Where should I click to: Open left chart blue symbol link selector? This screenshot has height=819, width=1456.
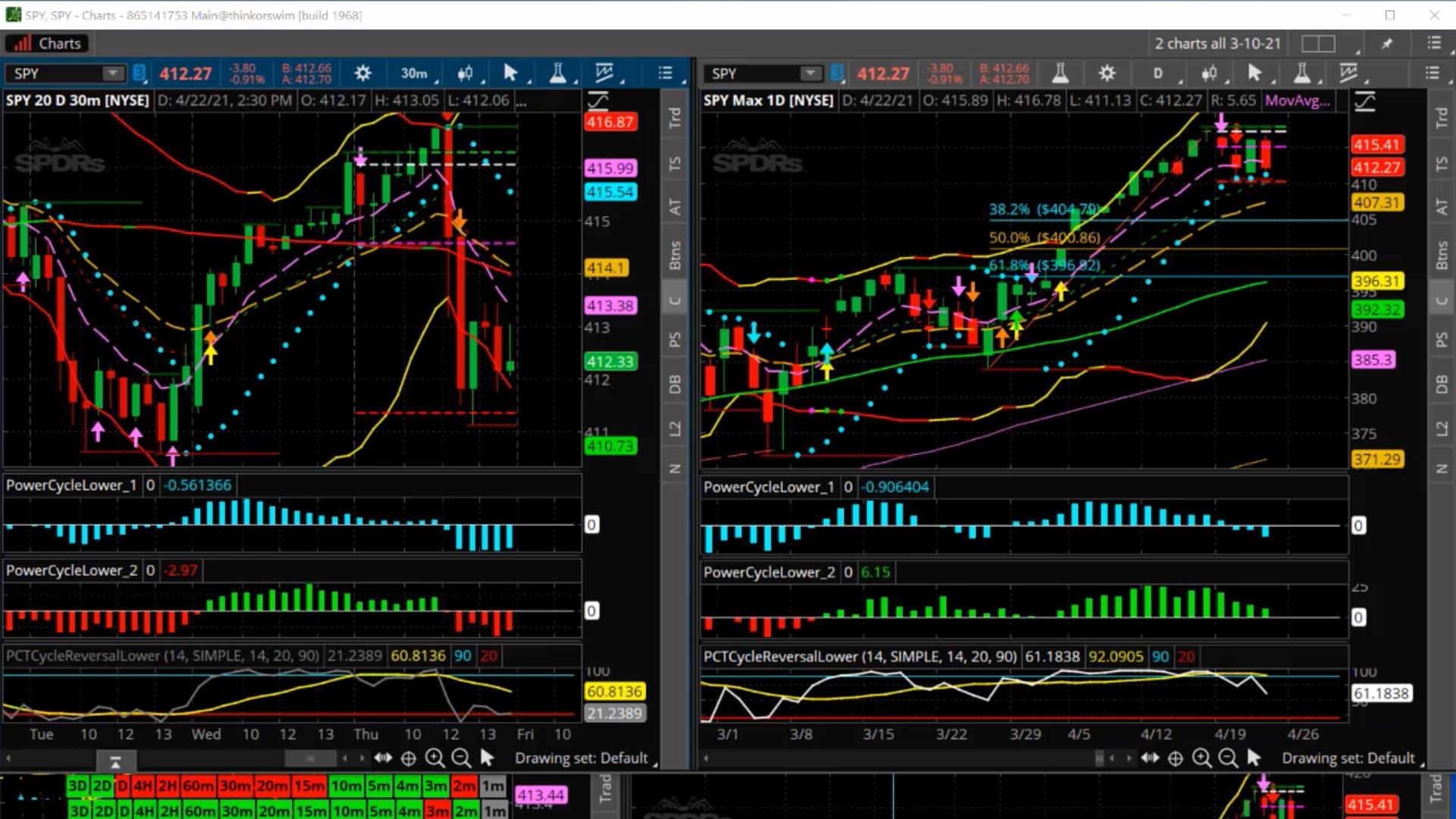coord(140,74)
